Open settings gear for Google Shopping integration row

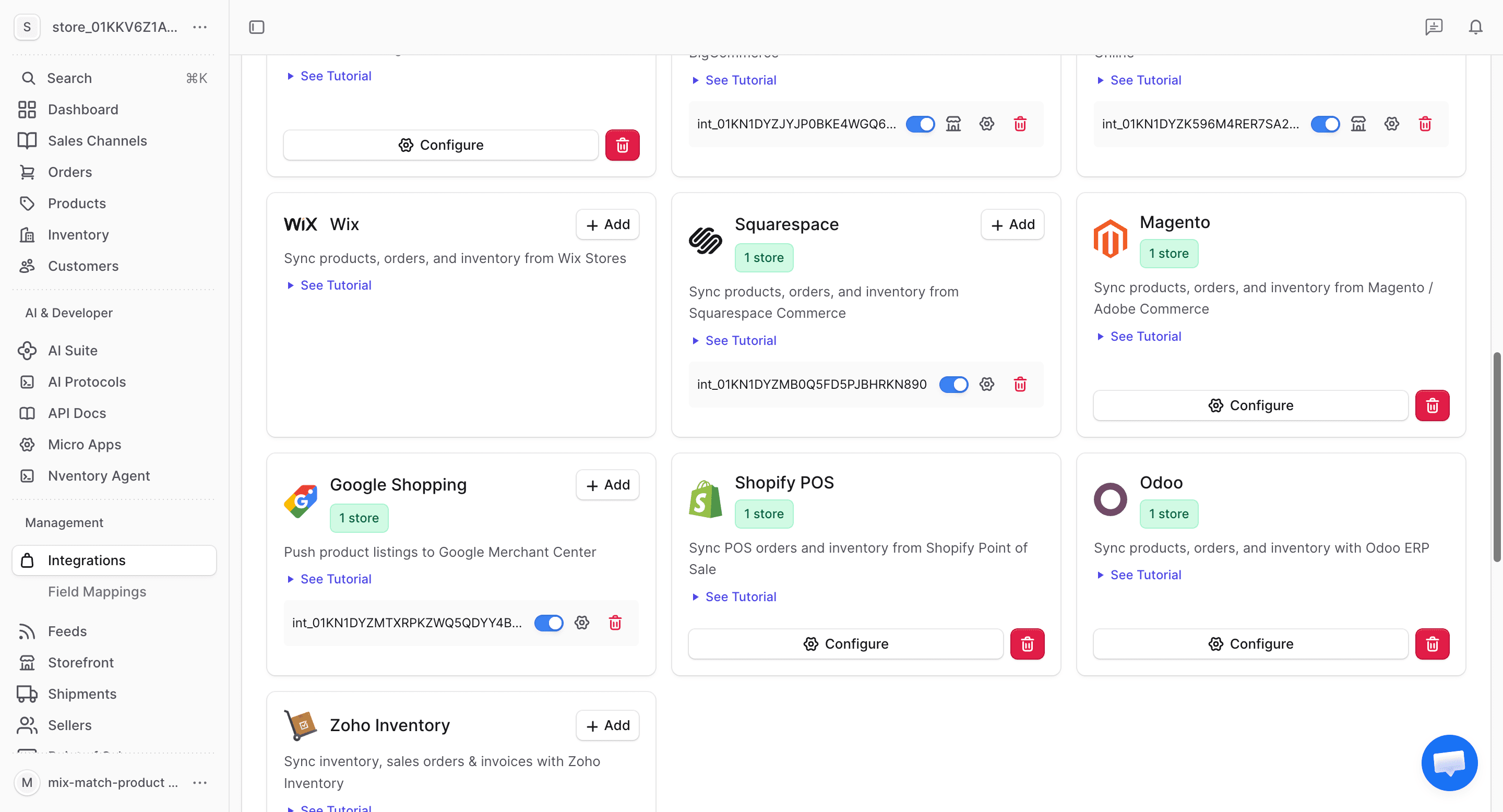point(582,623)
